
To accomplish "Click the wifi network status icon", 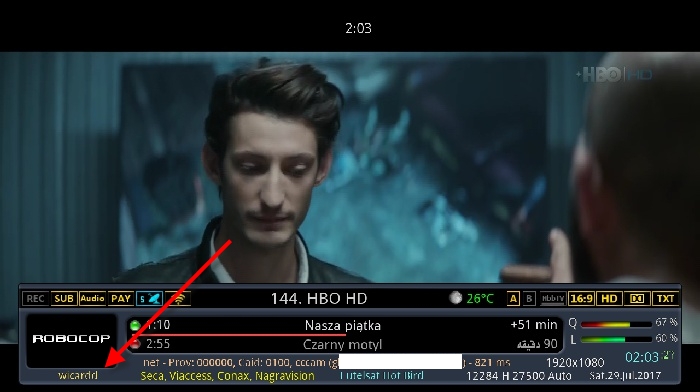I will tap(178, 299).
